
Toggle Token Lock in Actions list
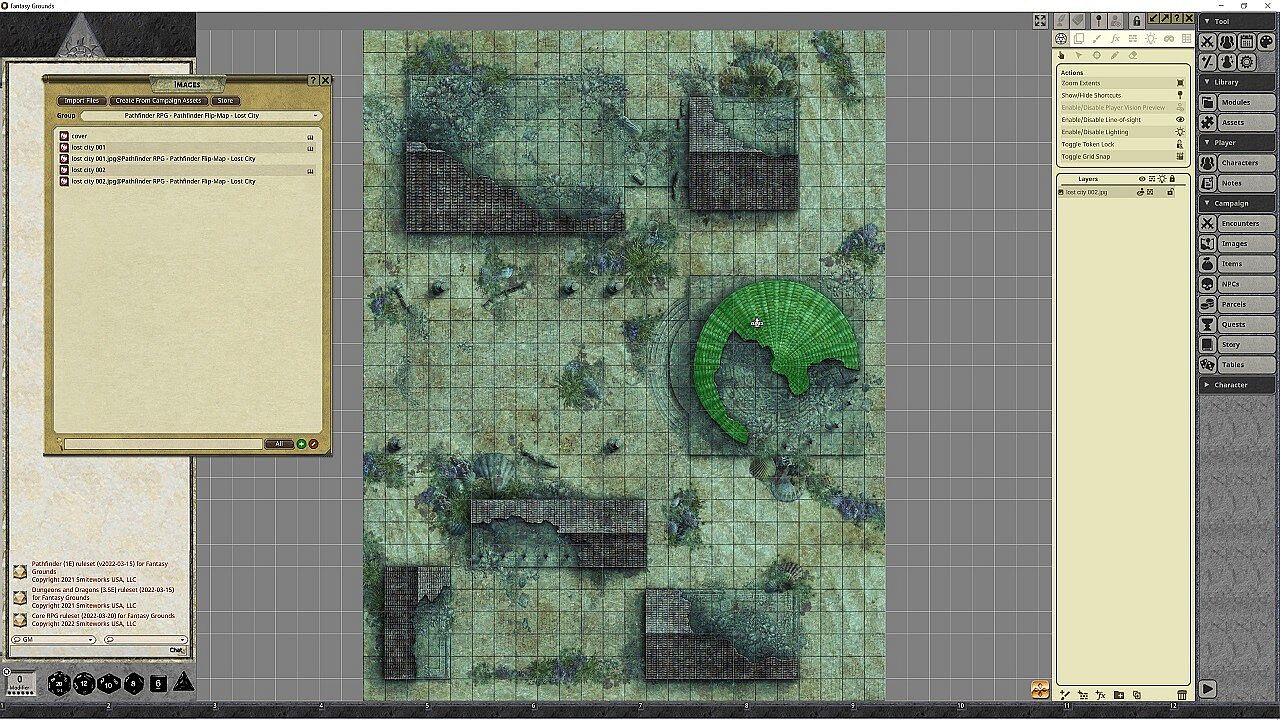pyautogui.click(x=1122, y=144)
